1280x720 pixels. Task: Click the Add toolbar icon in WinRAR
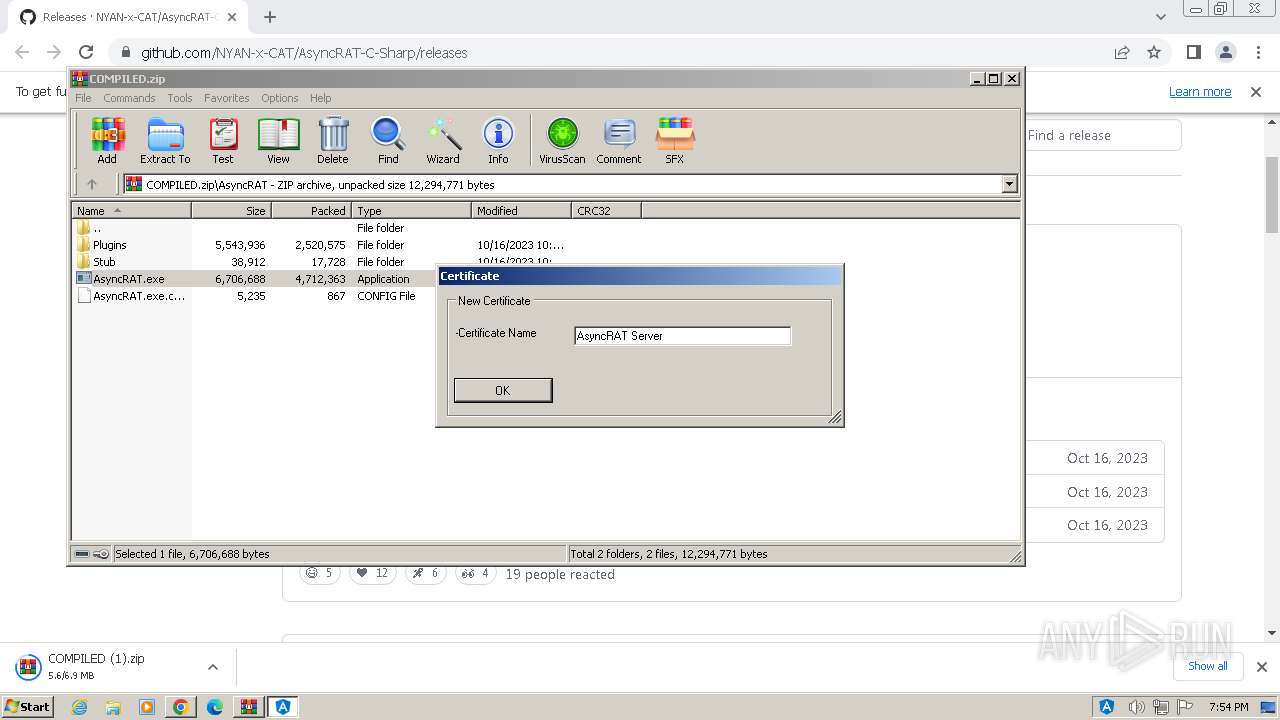pyautogui.click(x=107, y=140)
